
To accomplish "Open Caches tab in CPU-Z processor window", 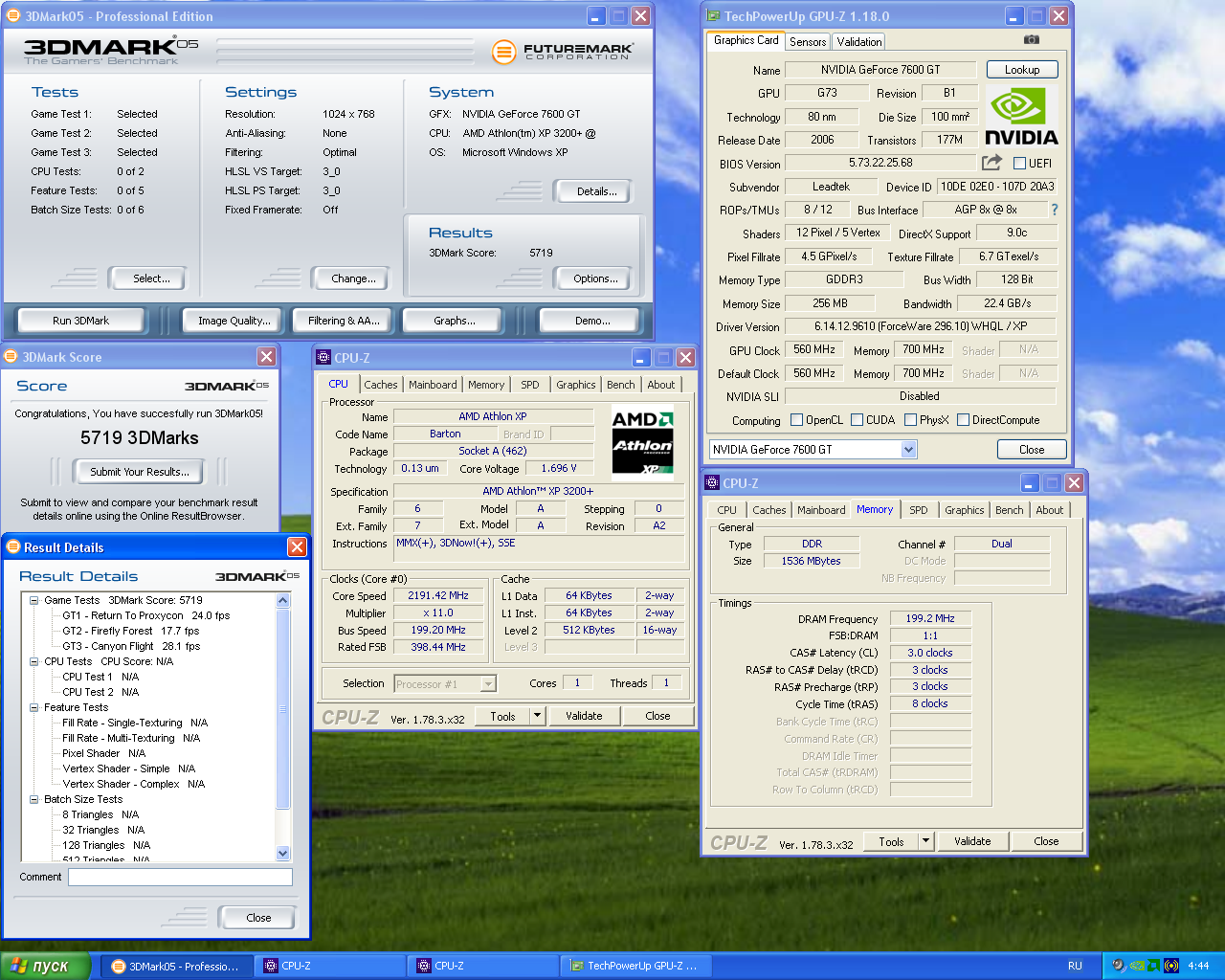I will 380,385.
